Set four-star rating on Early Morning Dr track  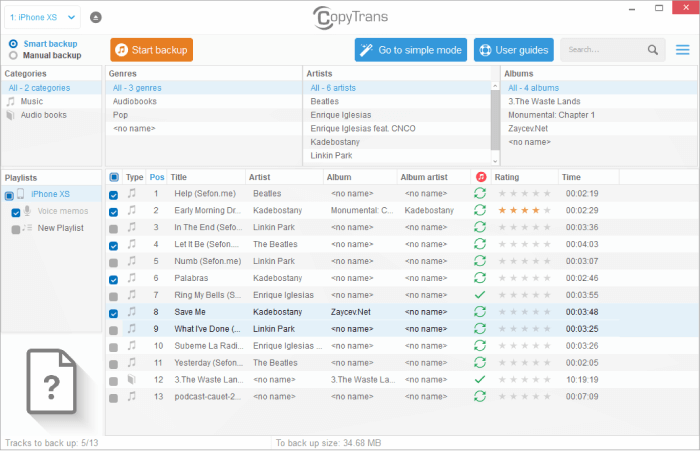click(x=536, y=210)
